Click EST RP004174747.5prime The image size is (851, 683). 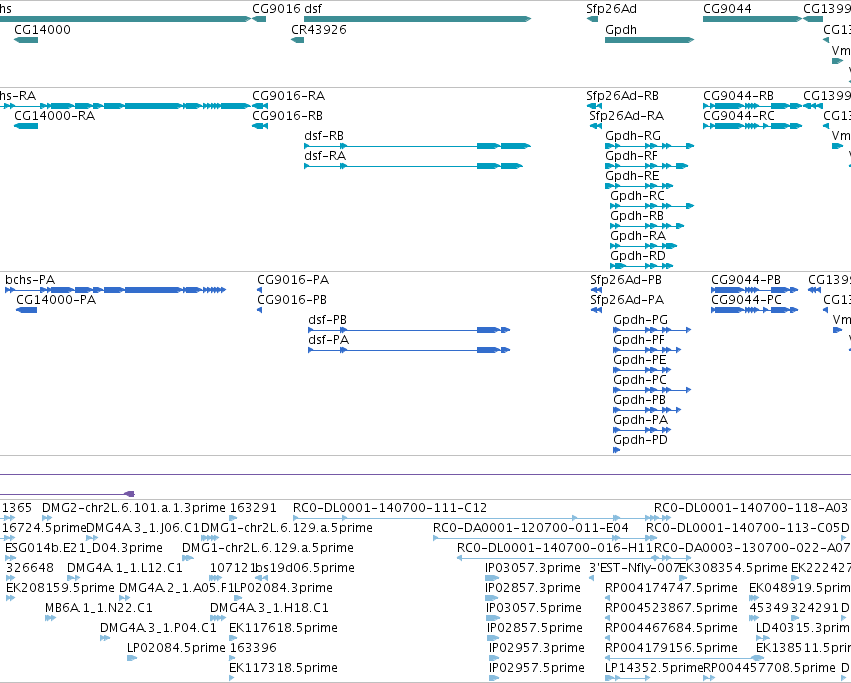tap(671, 588)
